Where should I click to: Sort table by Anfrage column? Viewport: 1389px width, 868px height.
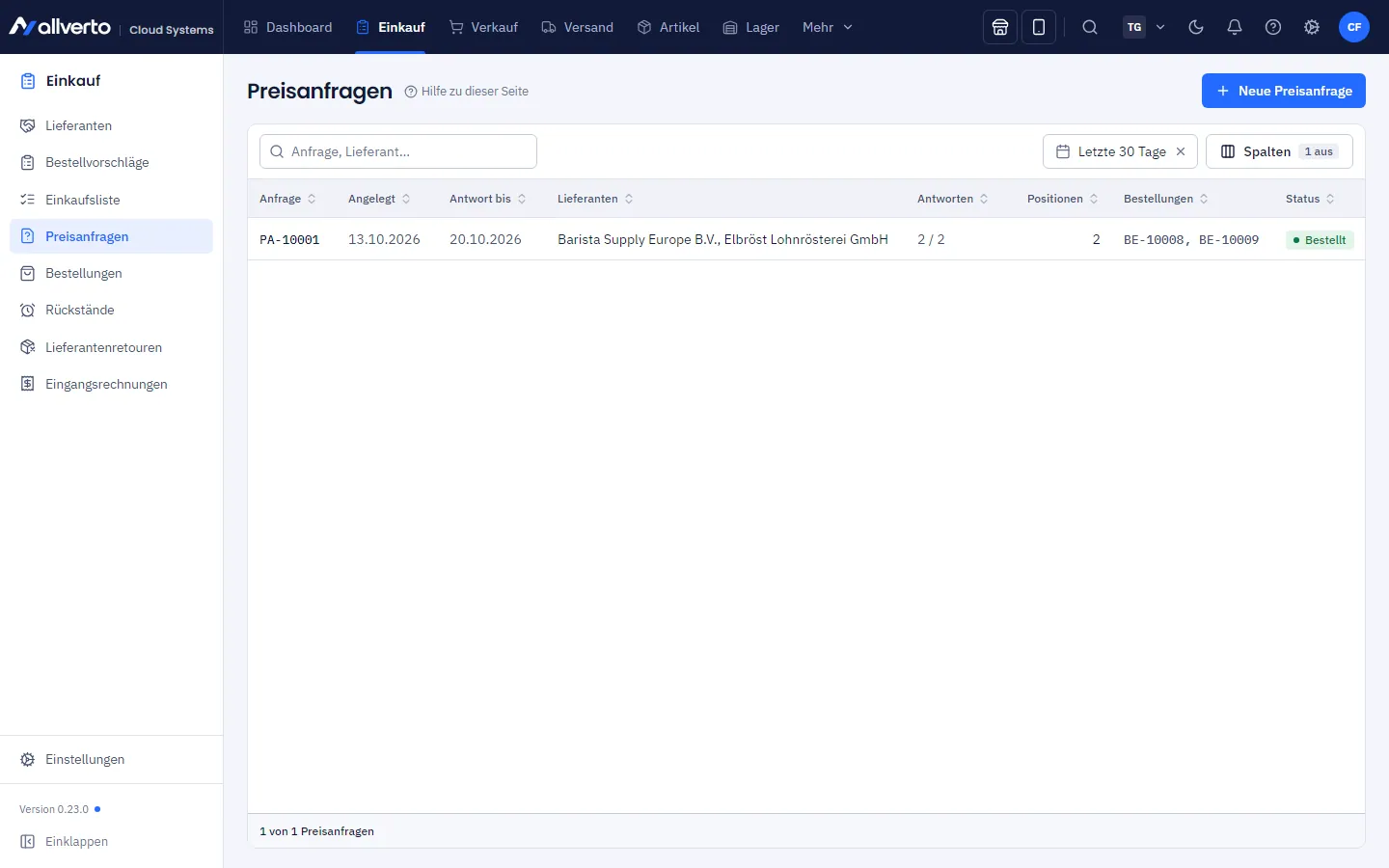coord(287,199)
